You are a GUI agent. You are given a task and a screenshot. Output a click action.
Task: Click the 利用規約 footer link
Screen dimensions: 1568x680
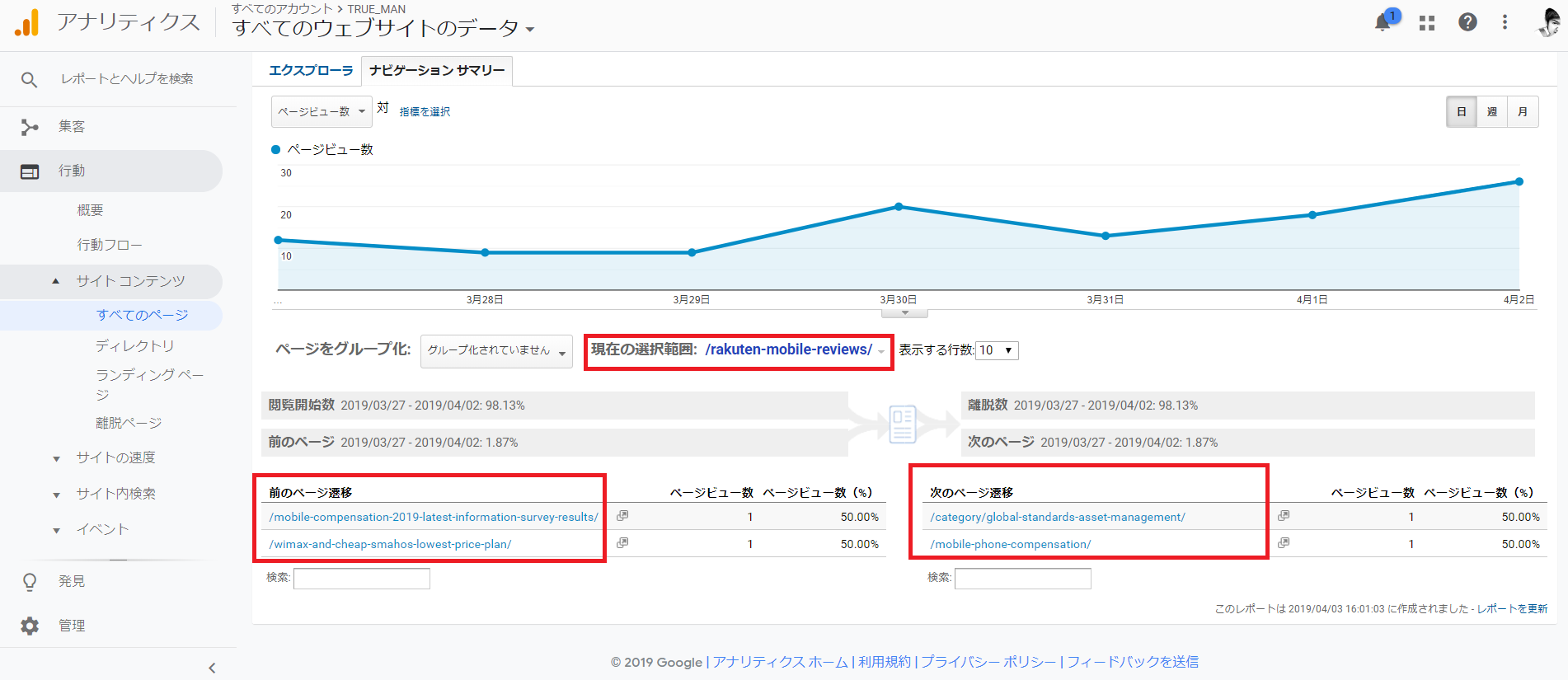tap(885, 662)
